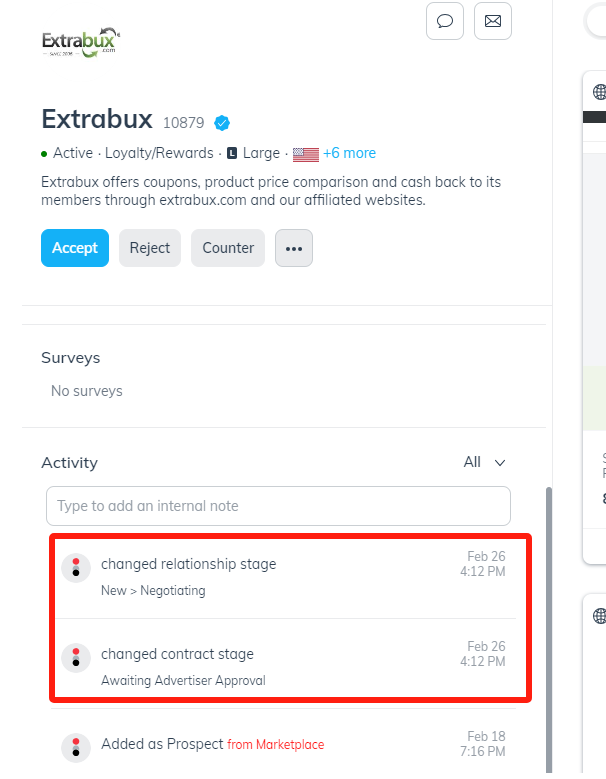Expand the Activity All filter dropdown
The width and height of the screenshot is (606, 779).
(x=485, y=462)
